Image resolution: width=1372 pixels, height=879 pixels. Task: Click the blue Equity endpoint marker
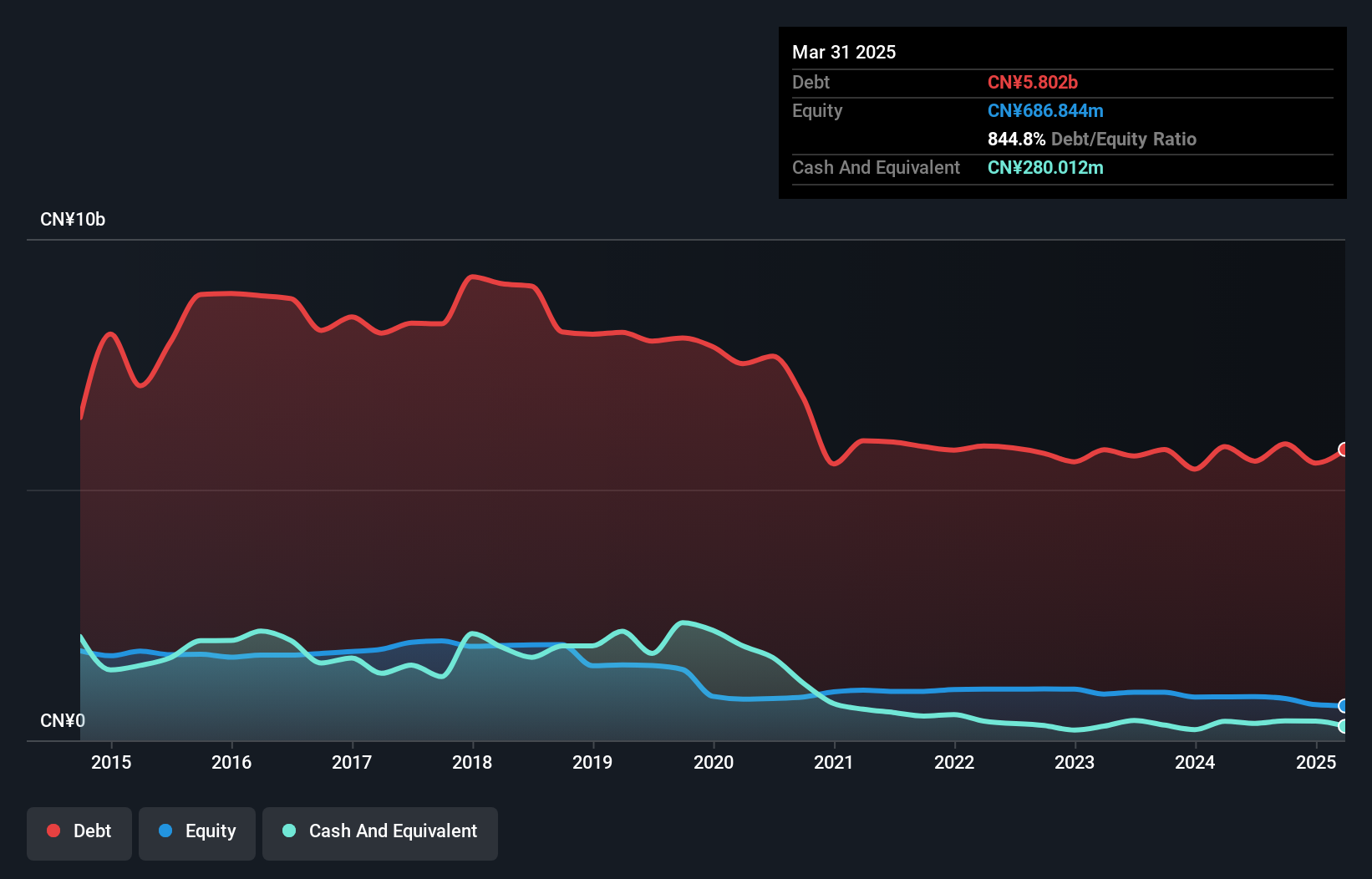click(x=1344, y=706)
